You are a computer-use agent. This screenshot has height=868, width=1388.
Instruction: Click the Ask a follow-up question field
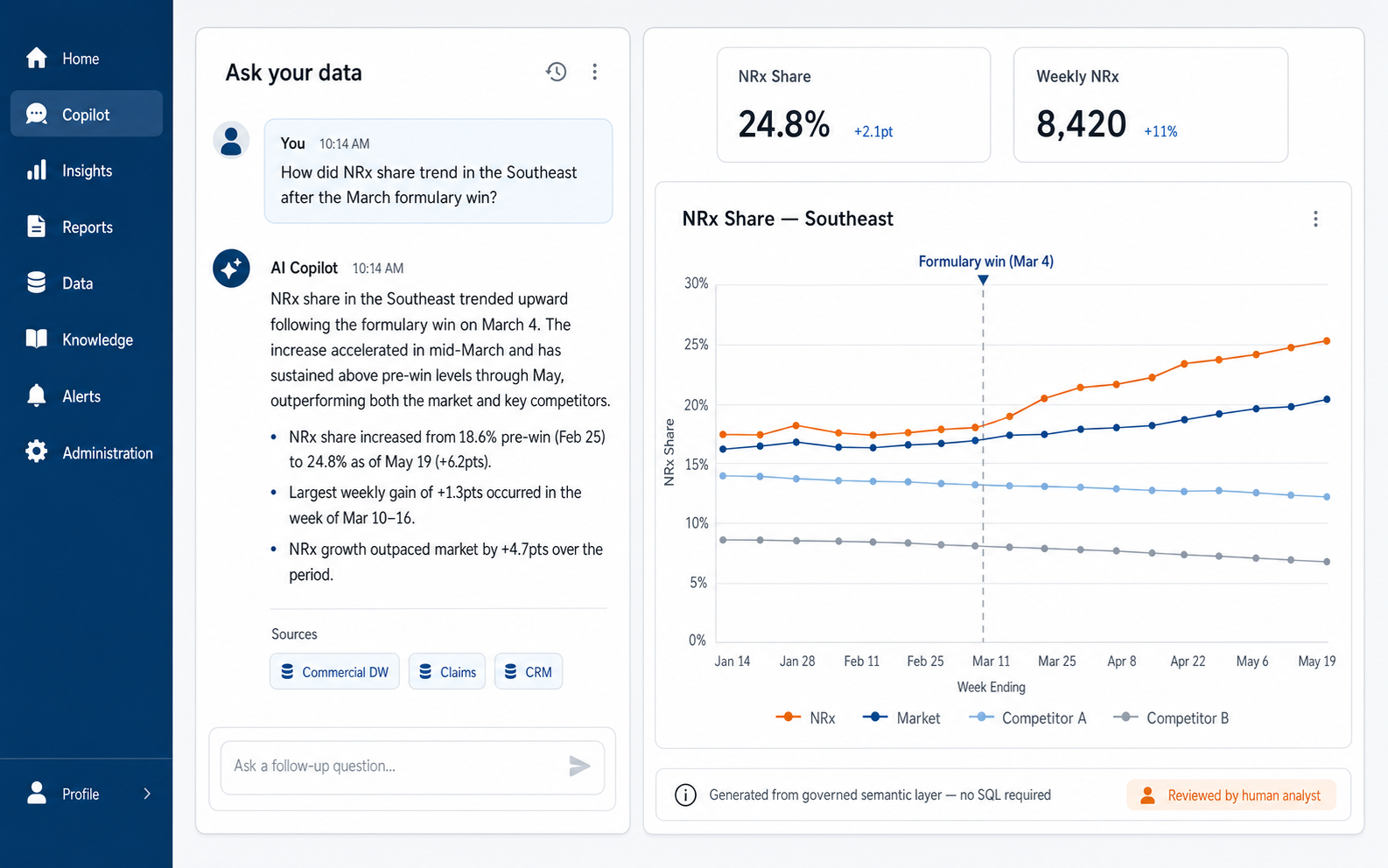coord(412,767)
